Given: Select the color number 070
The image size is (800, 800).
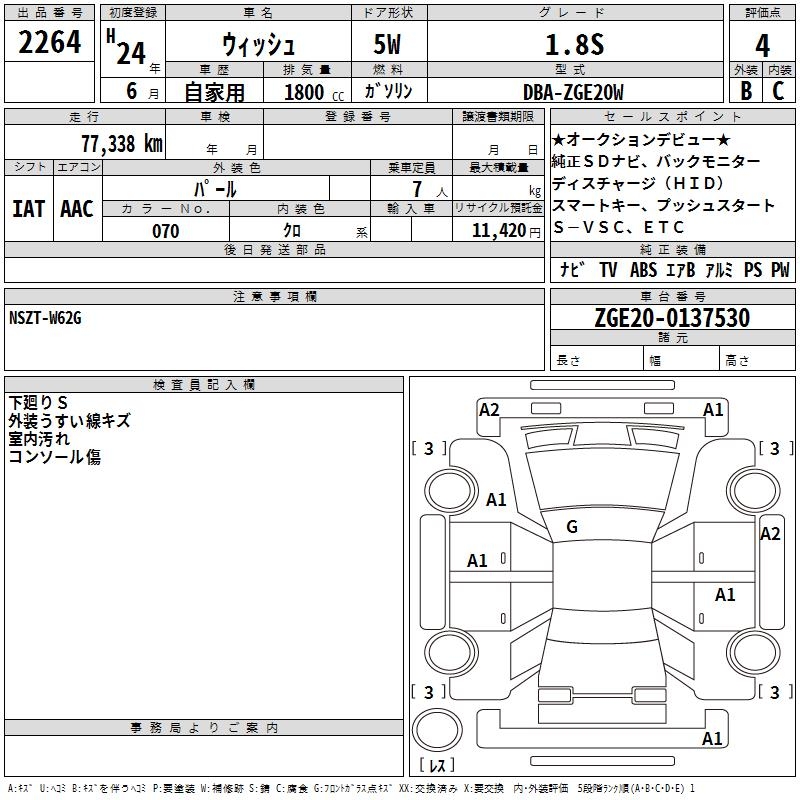Looking at the screenshot, I should tap(166, 231).
